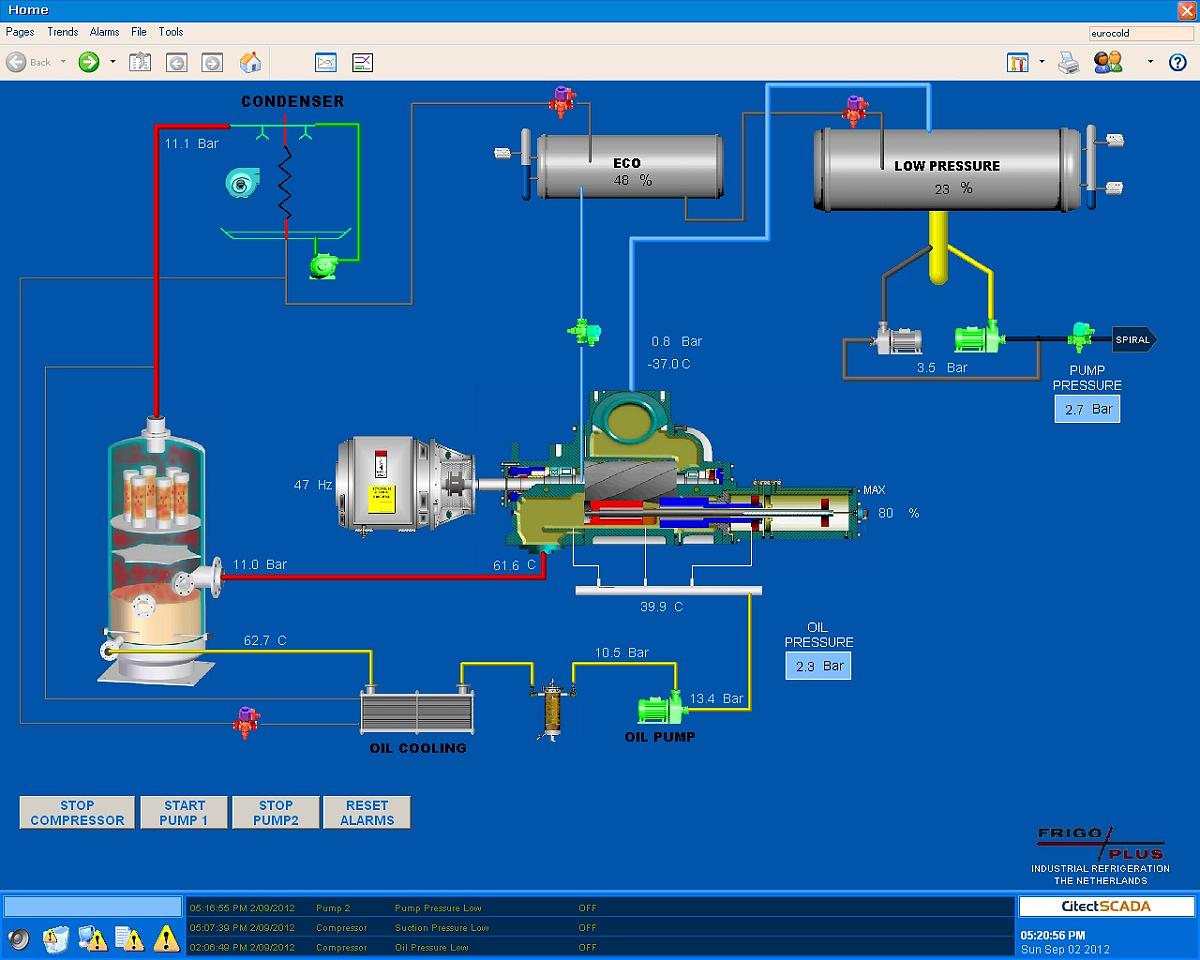Expand the tools icon dropdown arrow
The width and height of the screenshot is (1200, 960).
pos(1041,62)
